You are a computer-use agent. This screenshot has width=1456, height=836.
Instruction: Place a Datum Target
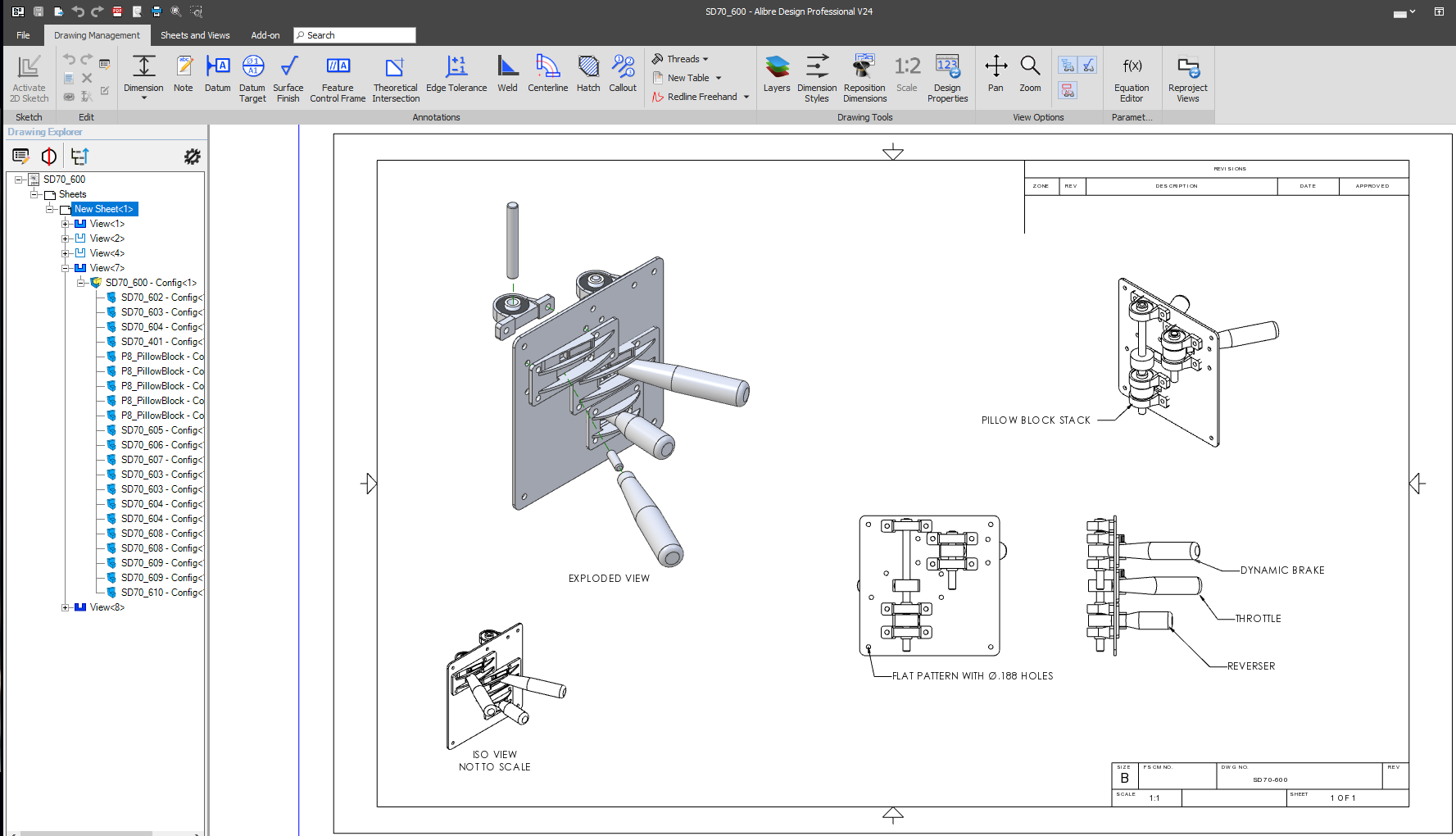click(252, 79)
